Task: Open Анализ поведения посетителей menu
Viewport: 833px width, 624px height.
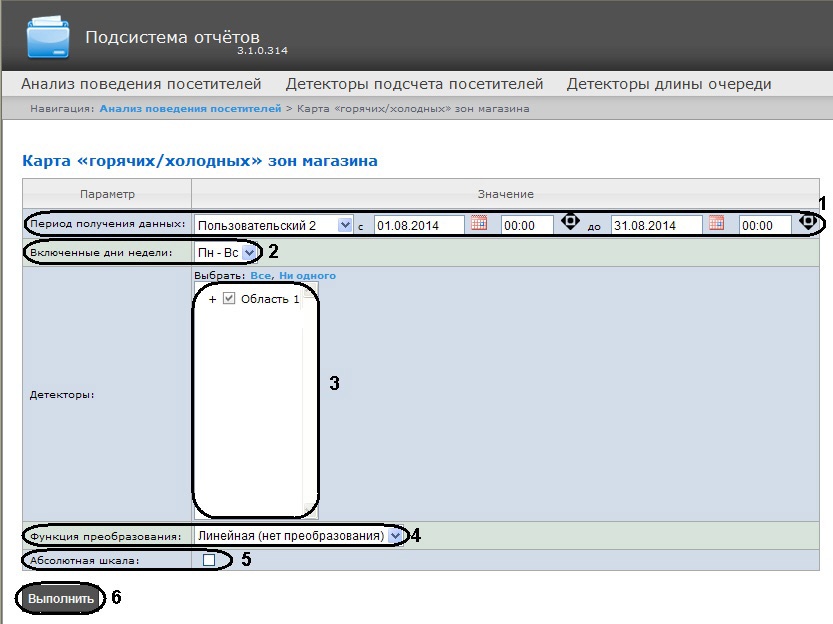Action: click(x=141, y=84)
